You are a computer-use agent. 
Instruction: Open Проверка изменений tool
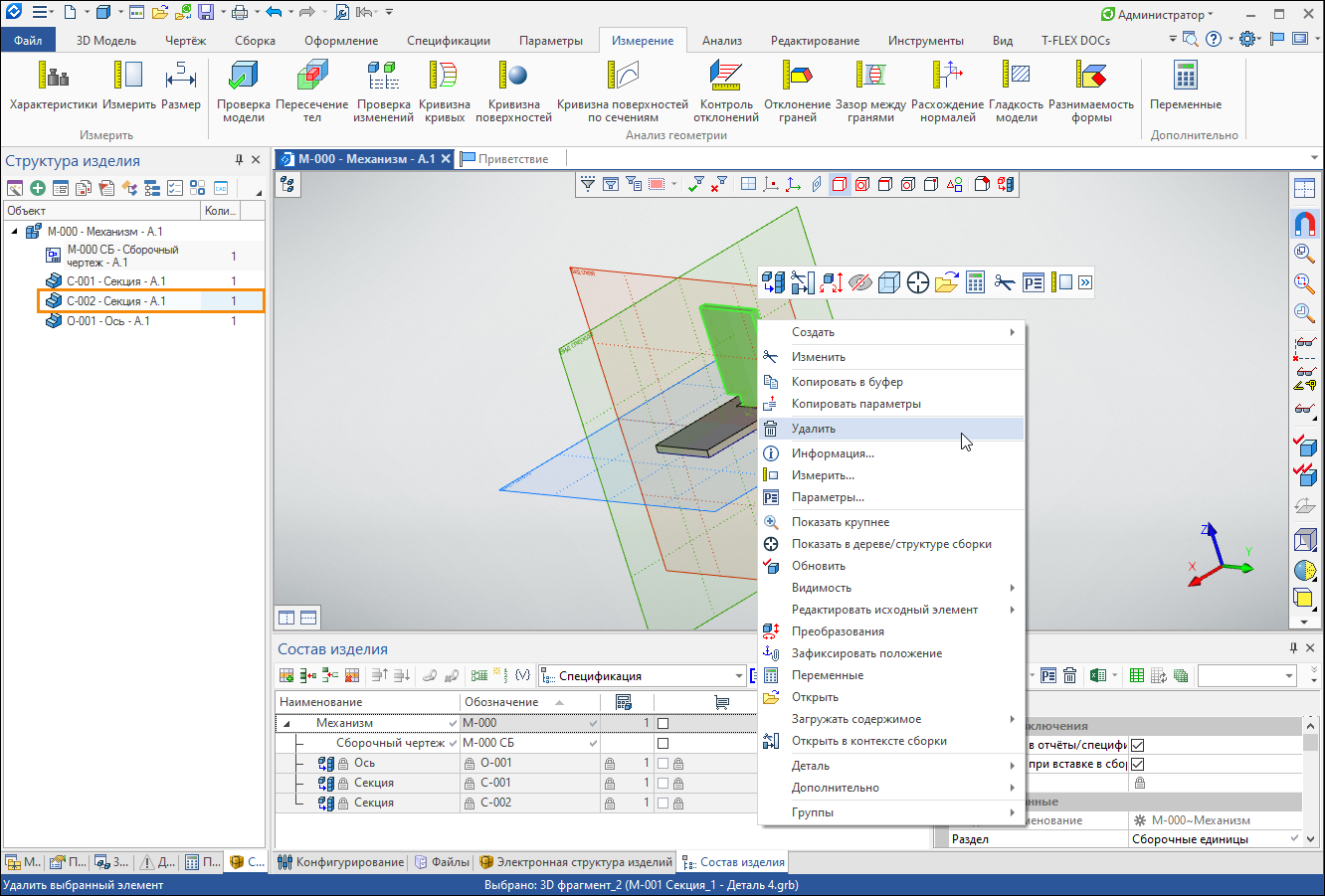tap(384, 91)
